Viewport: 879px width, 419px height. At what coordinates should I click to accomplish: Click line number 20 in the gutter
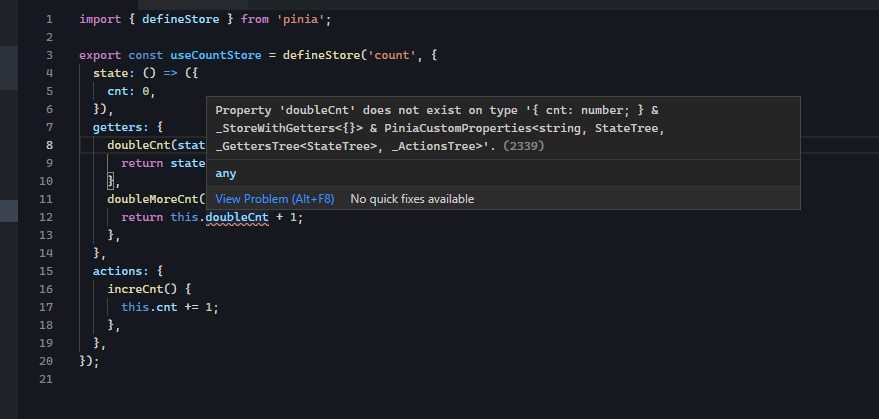click(46, 361)
